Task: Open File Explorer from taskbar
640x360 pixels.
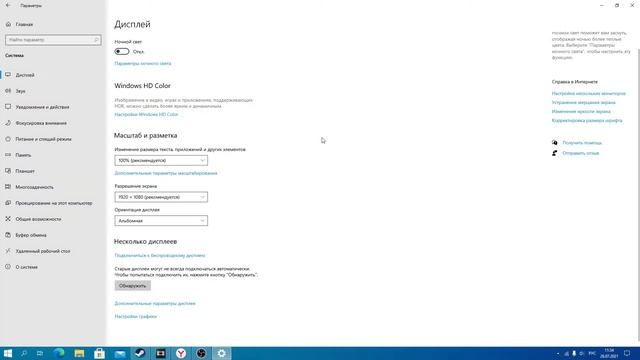Action: (x=79, y=353)
